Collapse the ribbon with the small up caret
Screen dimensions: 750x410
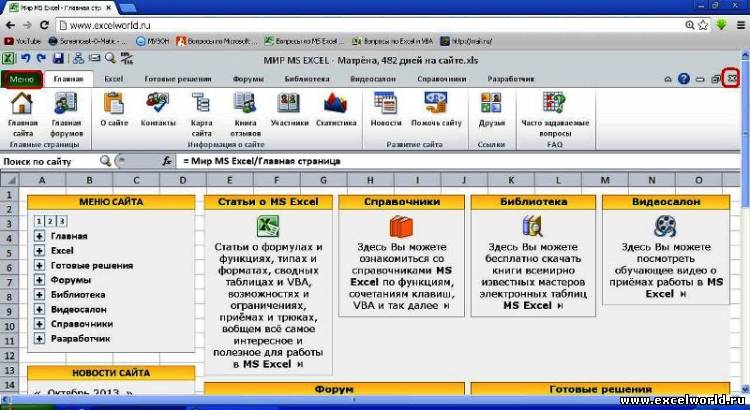668,79
